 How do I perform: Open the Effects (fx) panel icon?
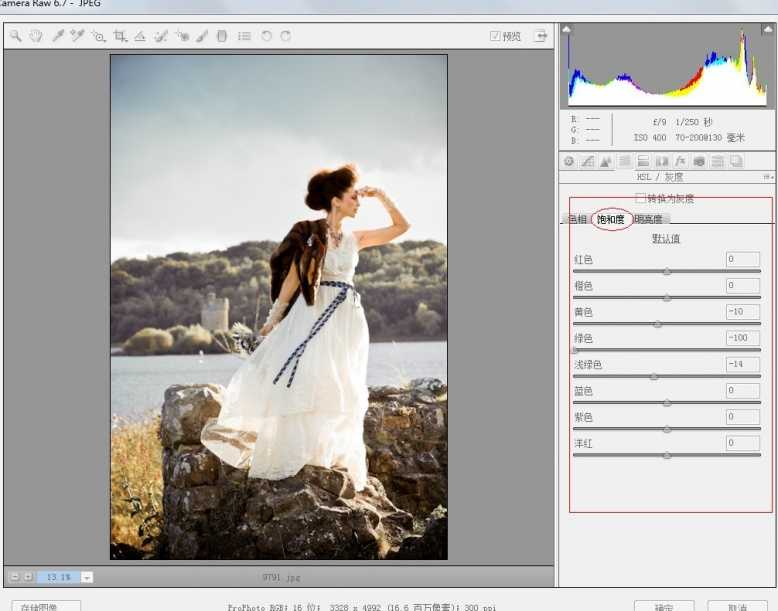coord(680,161)
